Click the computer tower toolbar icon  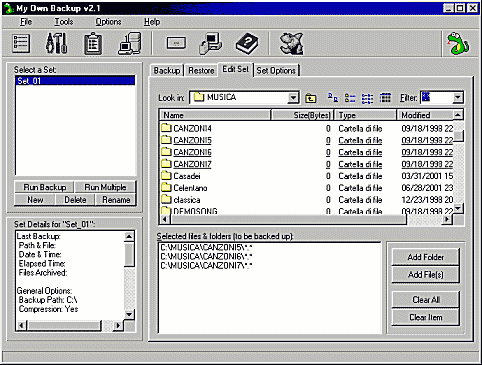coord(130,43)
